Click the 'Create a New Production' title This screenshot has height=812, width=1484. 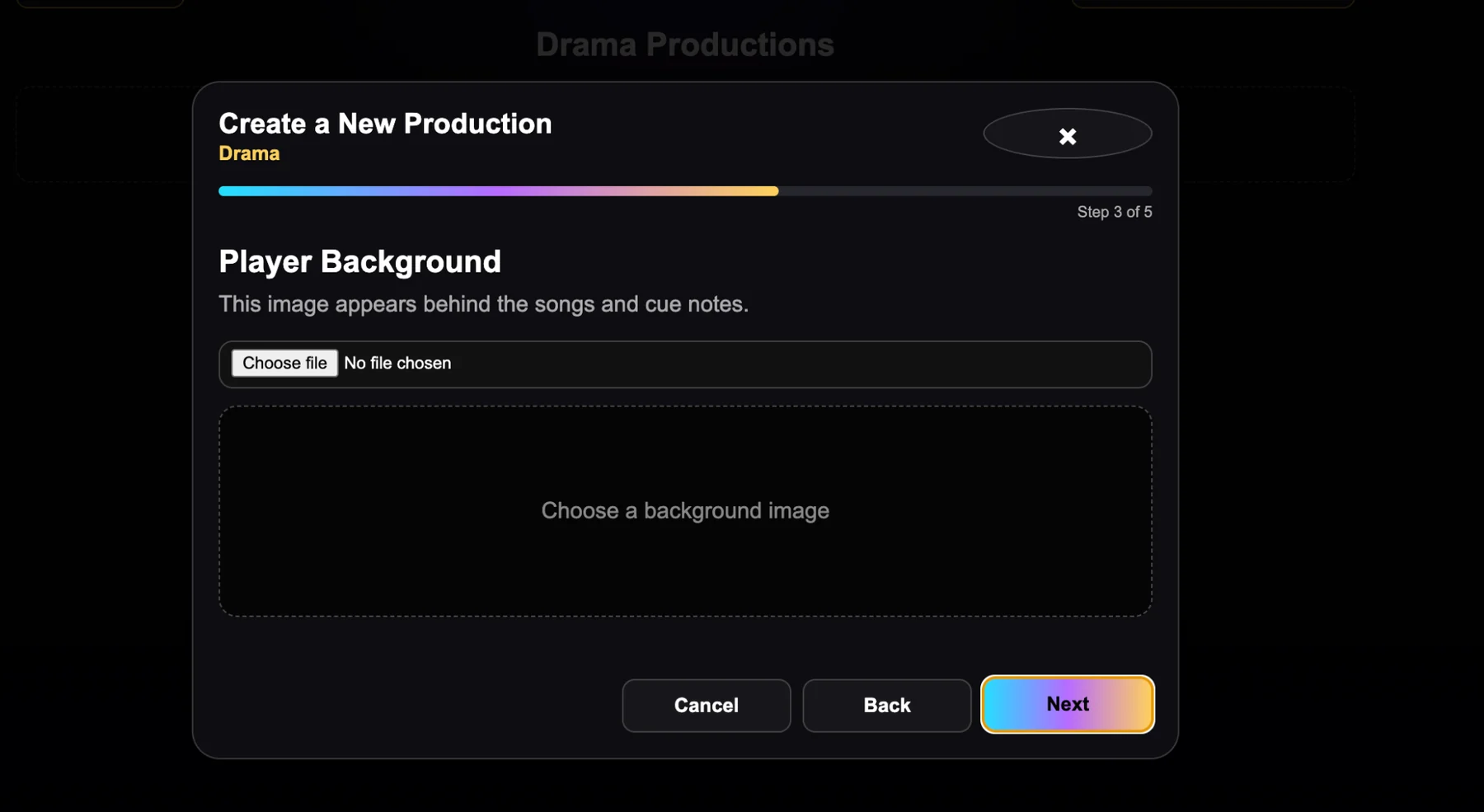tap(385, 124)
